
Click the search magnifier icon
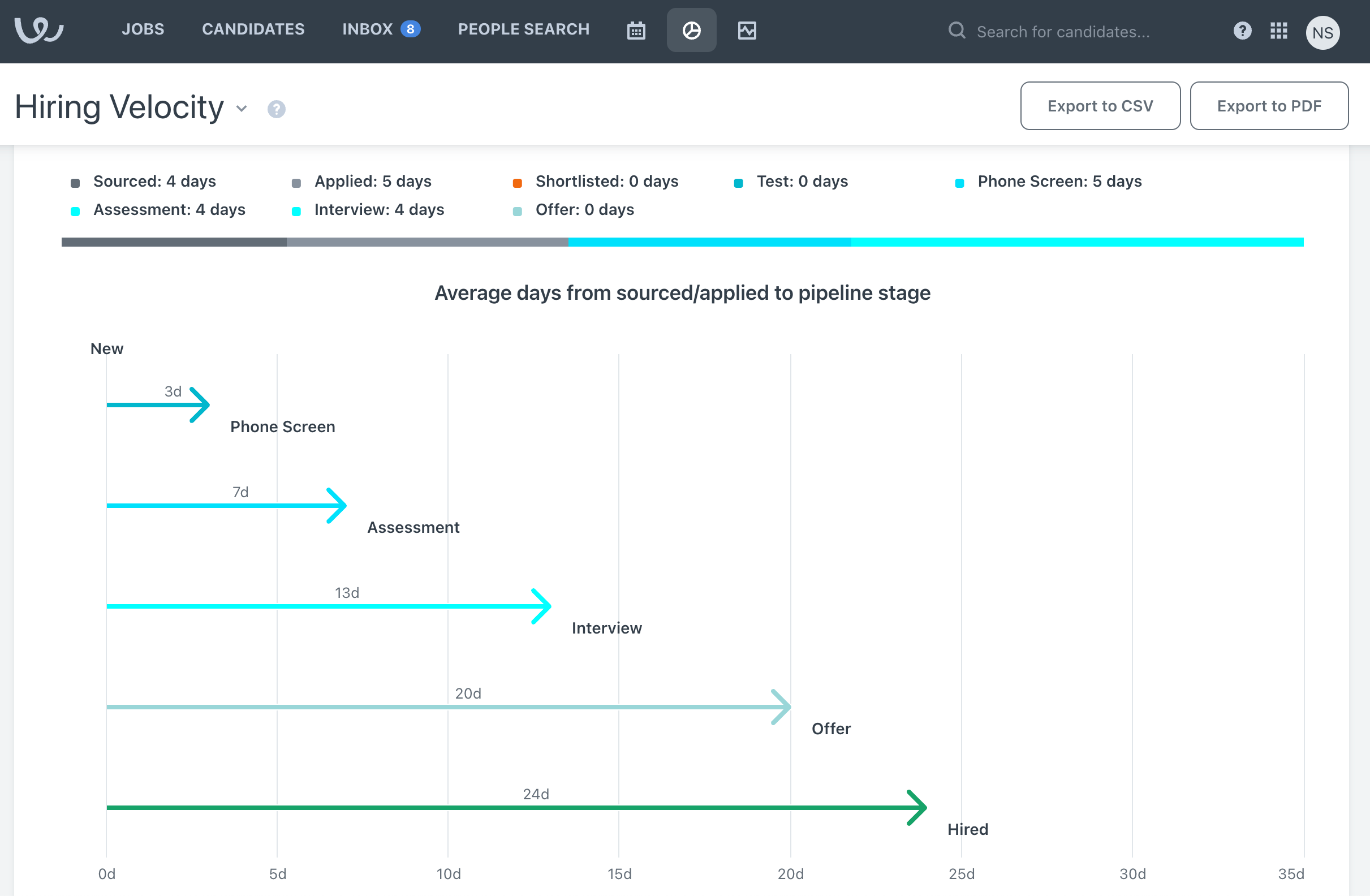tap(956, 31)
